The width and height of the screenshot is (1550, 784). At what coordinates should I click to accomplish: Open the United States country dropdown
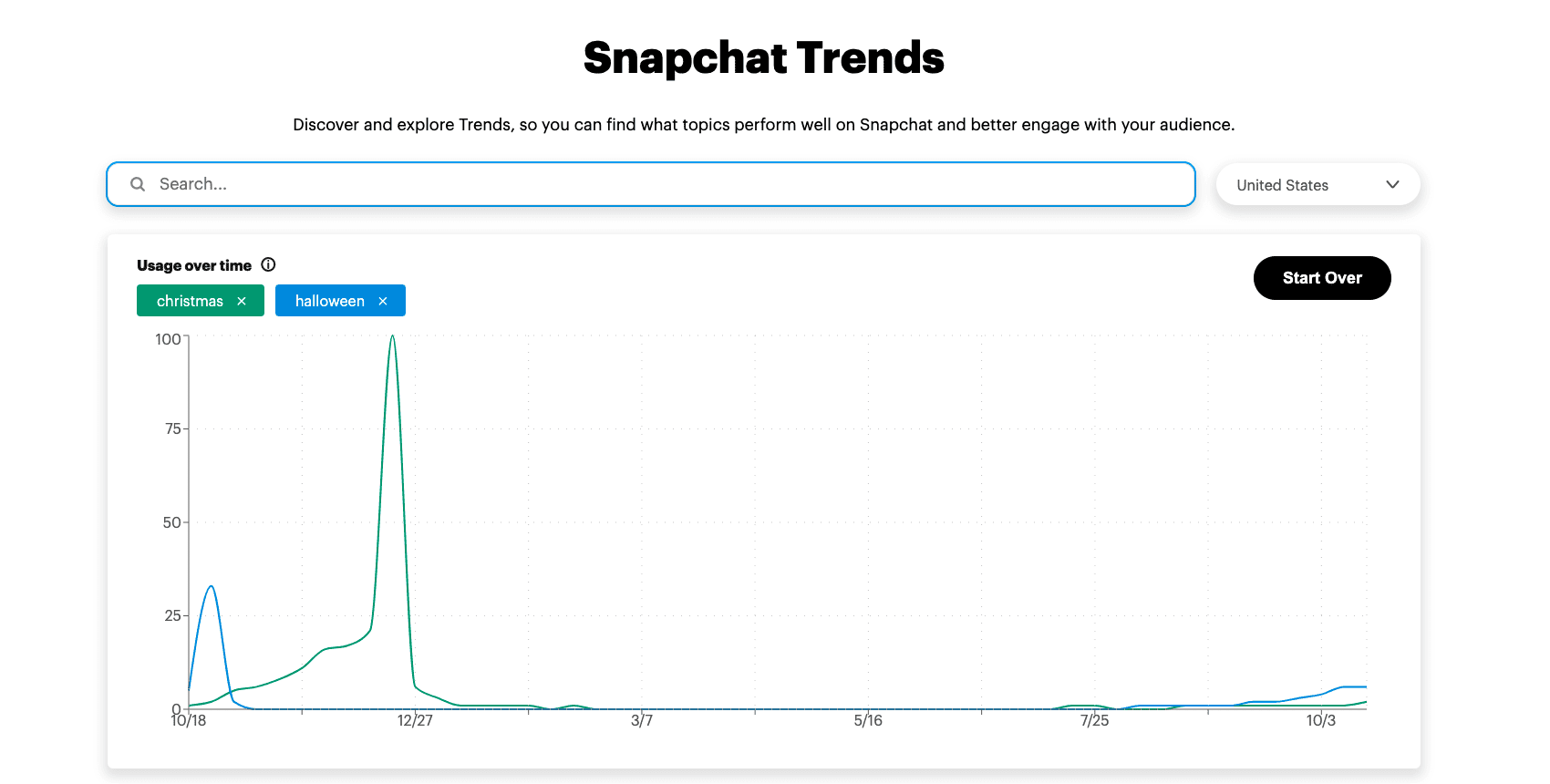pyautogui.click(x=1317, y=184)
